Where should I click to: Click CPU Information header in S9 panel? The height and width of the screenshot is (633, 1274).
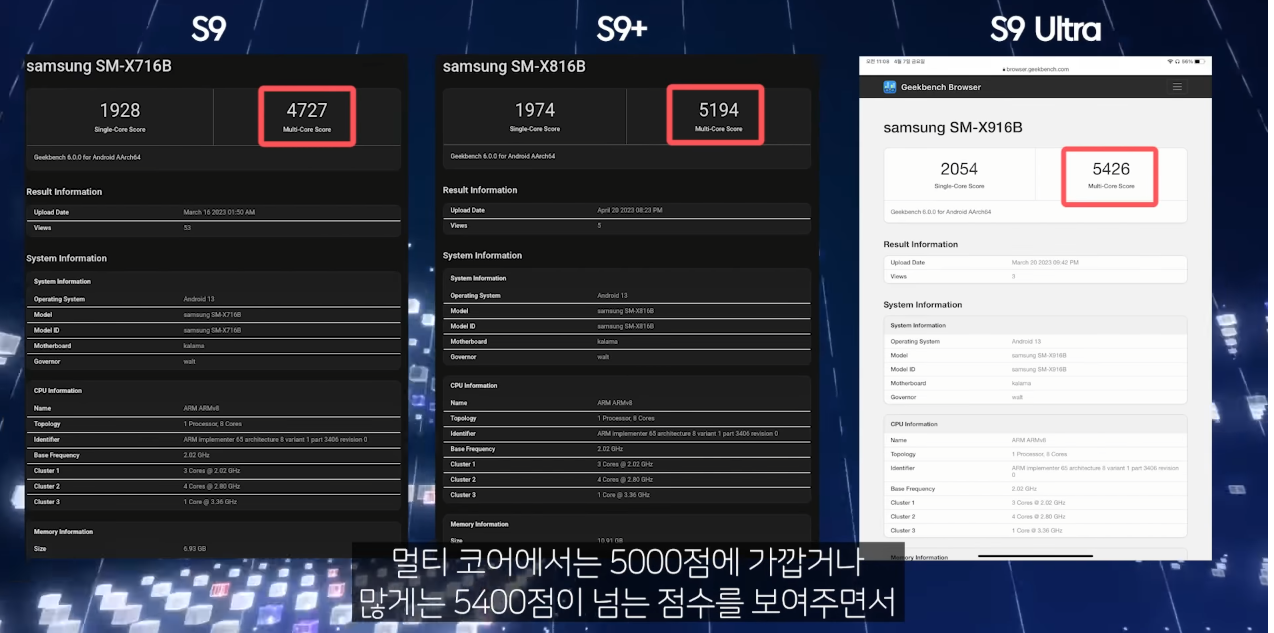coord(58,391)
